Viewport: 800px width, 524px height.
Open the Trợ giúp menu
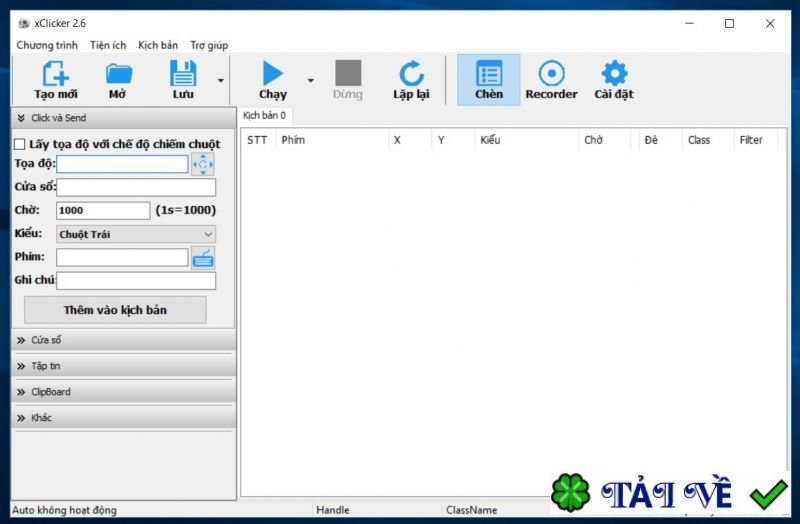click(x=209, y=45)
